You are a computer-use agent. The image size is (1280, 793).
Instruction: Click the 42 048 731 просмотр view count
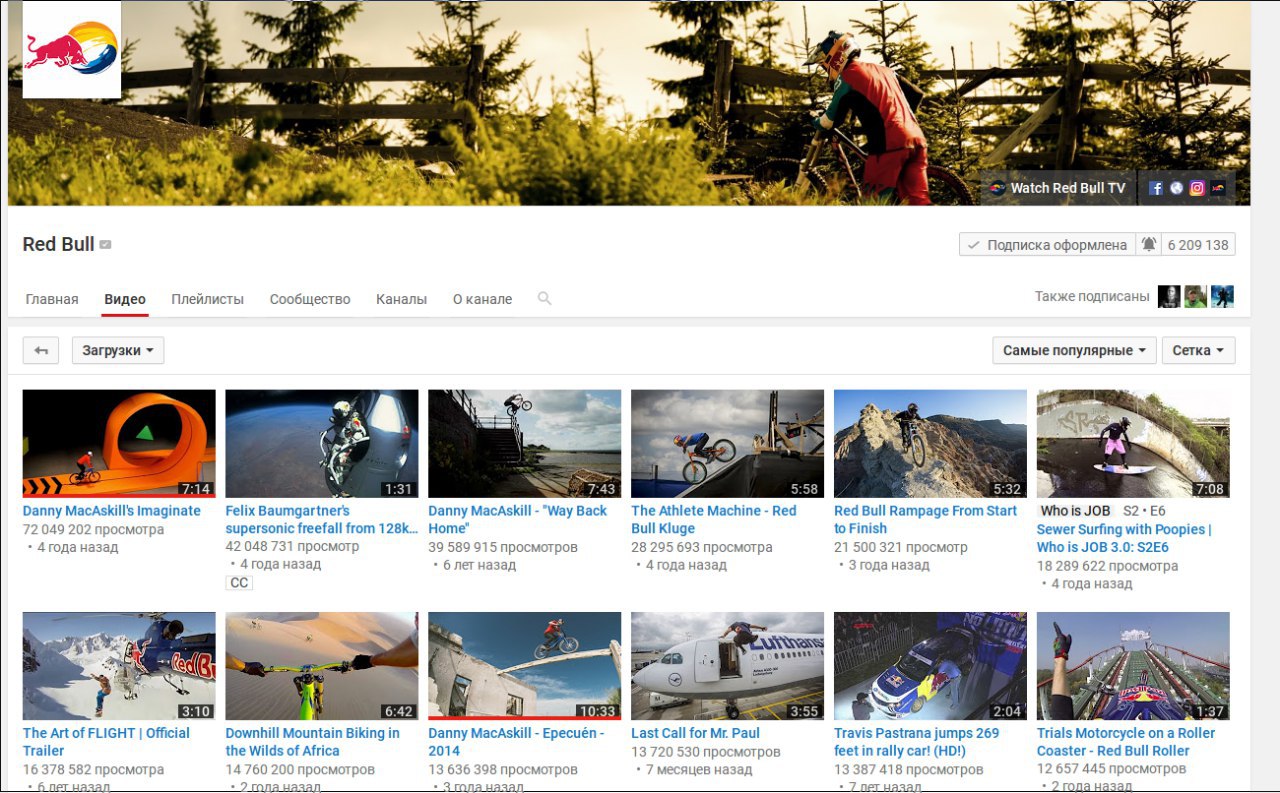click(293, 546)
